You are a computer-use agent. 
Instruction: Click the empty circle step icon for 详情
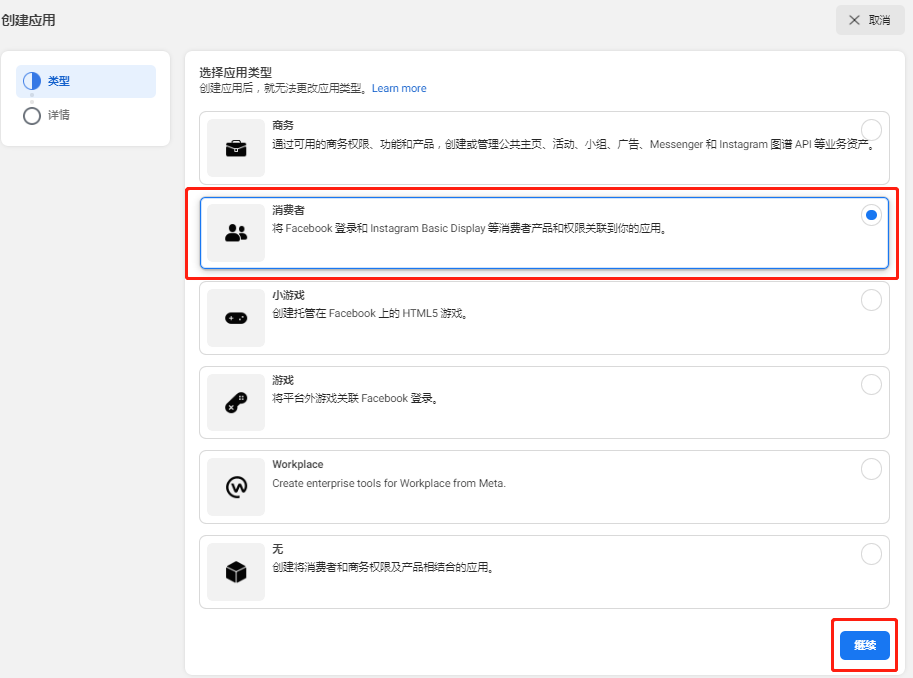point(32,115)
